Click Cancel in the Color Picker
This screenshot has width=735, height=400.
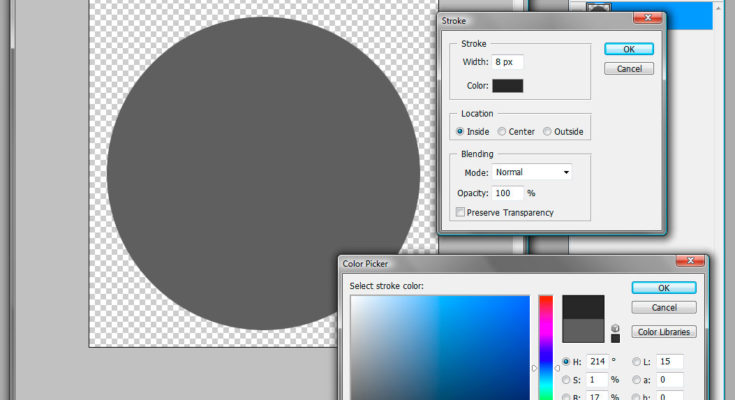point(664,308)
